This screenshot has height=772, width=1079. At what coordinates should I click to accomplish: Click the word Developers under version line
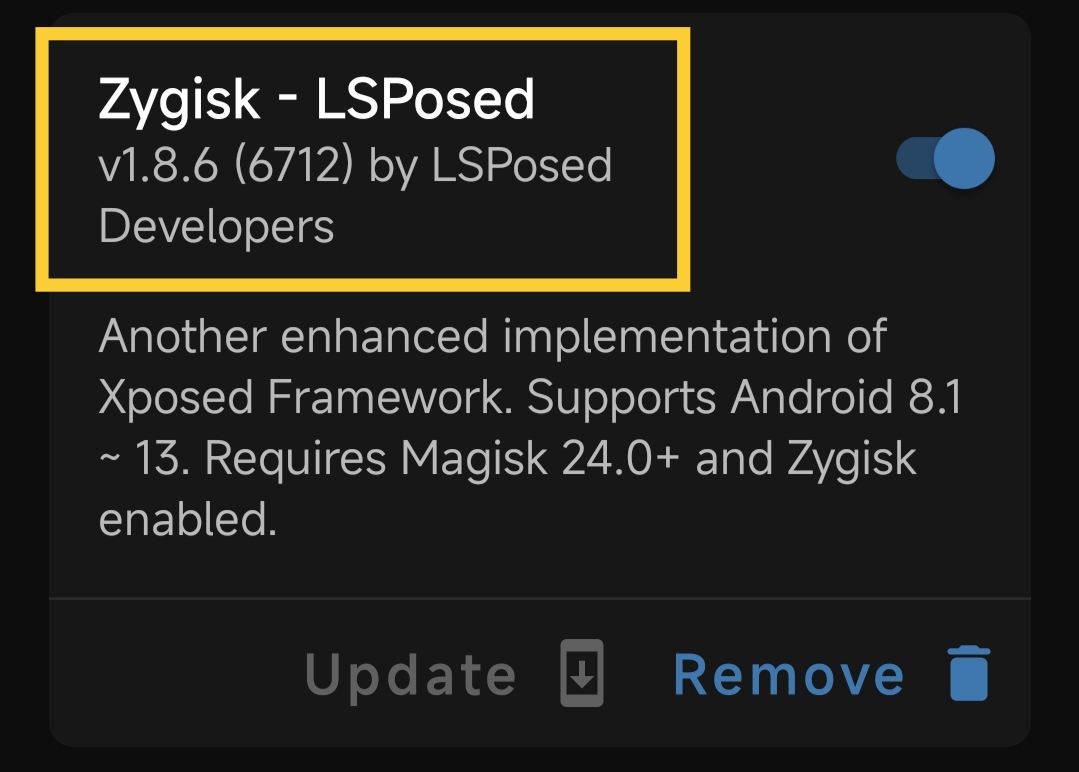(x=216, y=226)
